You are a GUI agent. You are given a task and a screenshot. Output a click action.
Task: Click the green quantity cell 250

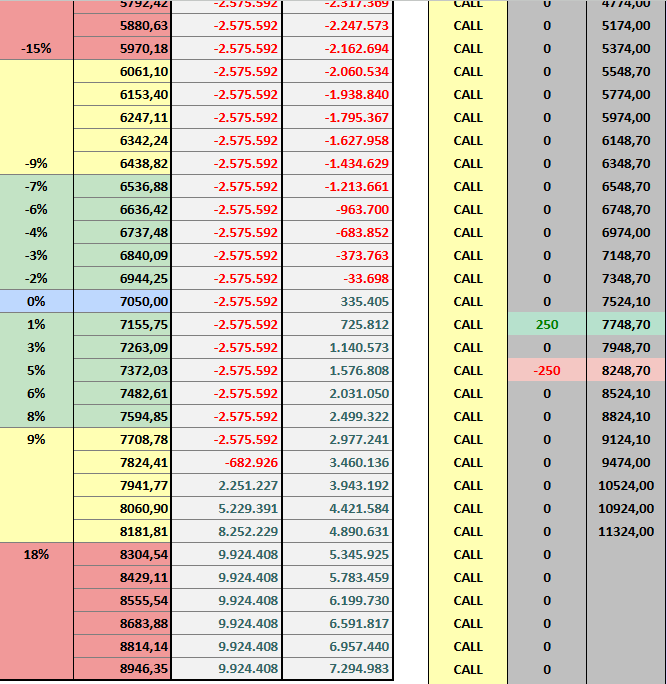pyautogui.click(x=547, y=325)
